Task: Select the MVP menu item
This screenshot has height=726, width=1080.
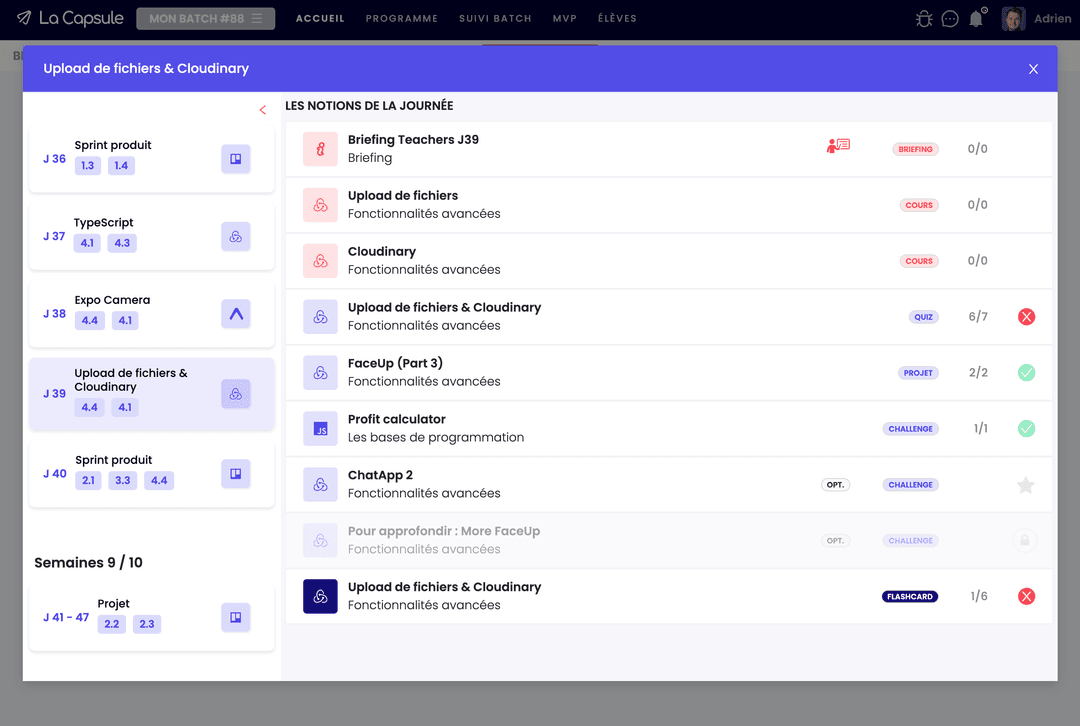Action: click(565, 19)
